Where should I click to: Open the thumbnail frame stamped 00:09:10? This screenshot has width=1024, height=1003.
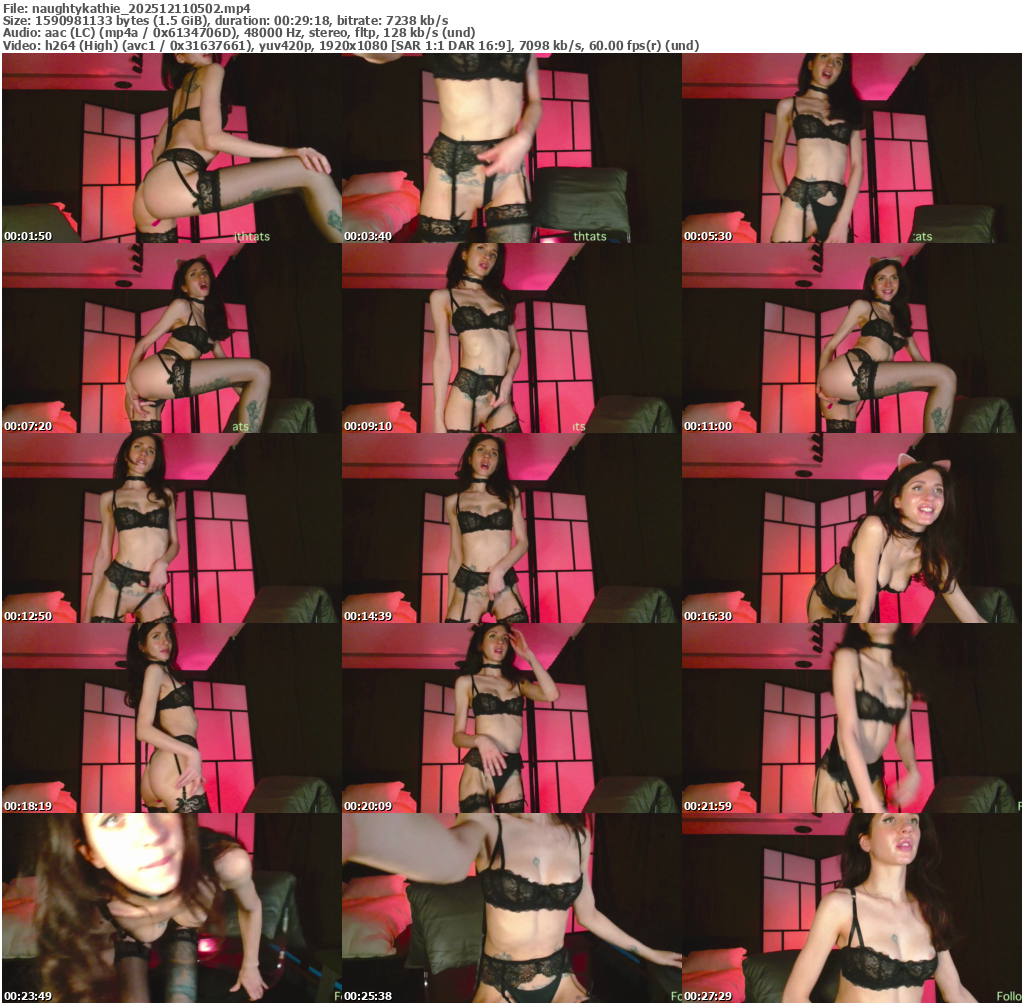point(512,338)
